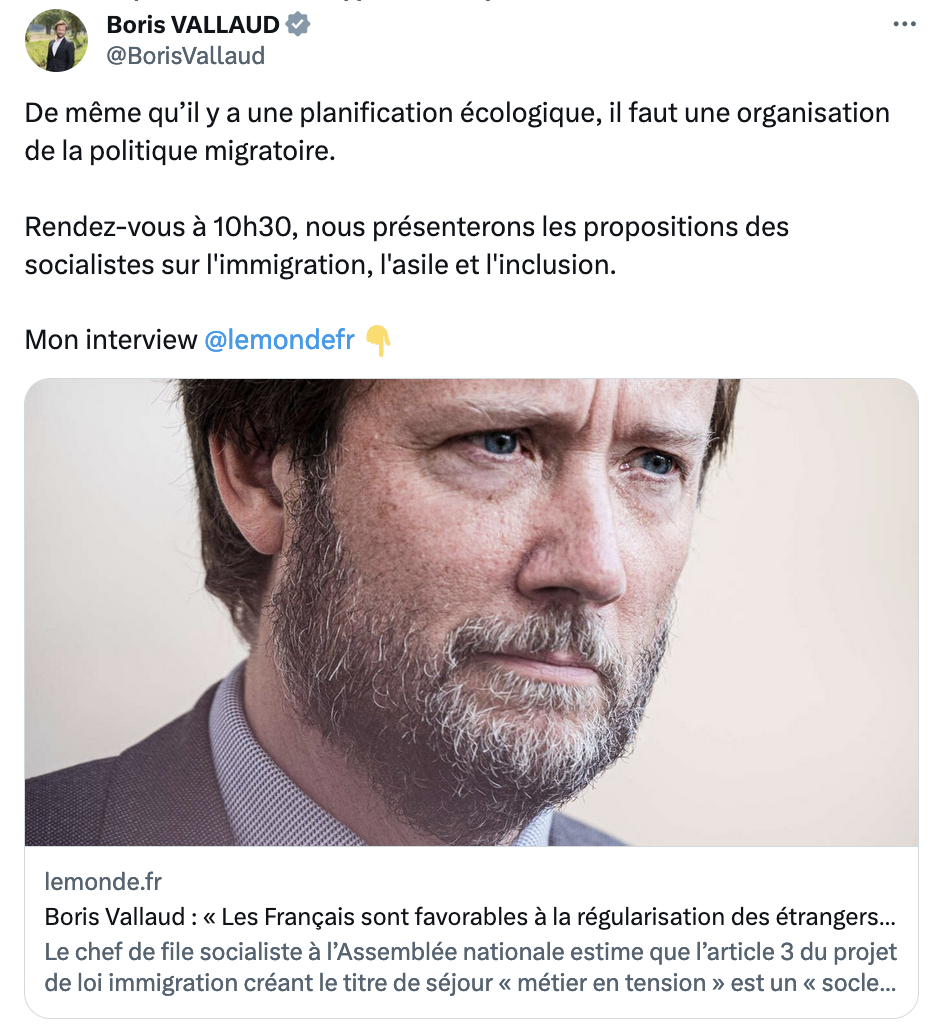Viewport: 942px width, 1030px height.
Task: Open the article preview photo
Action: coord(471,612)
